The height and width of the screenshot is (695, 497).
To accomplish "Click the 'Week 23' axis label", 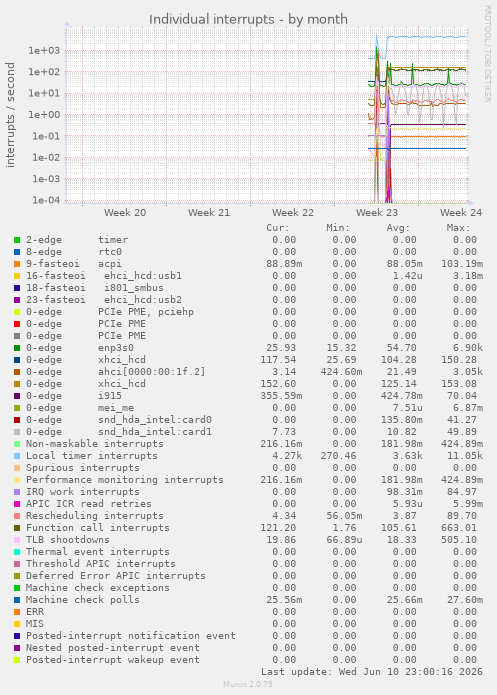I will 377,213.
